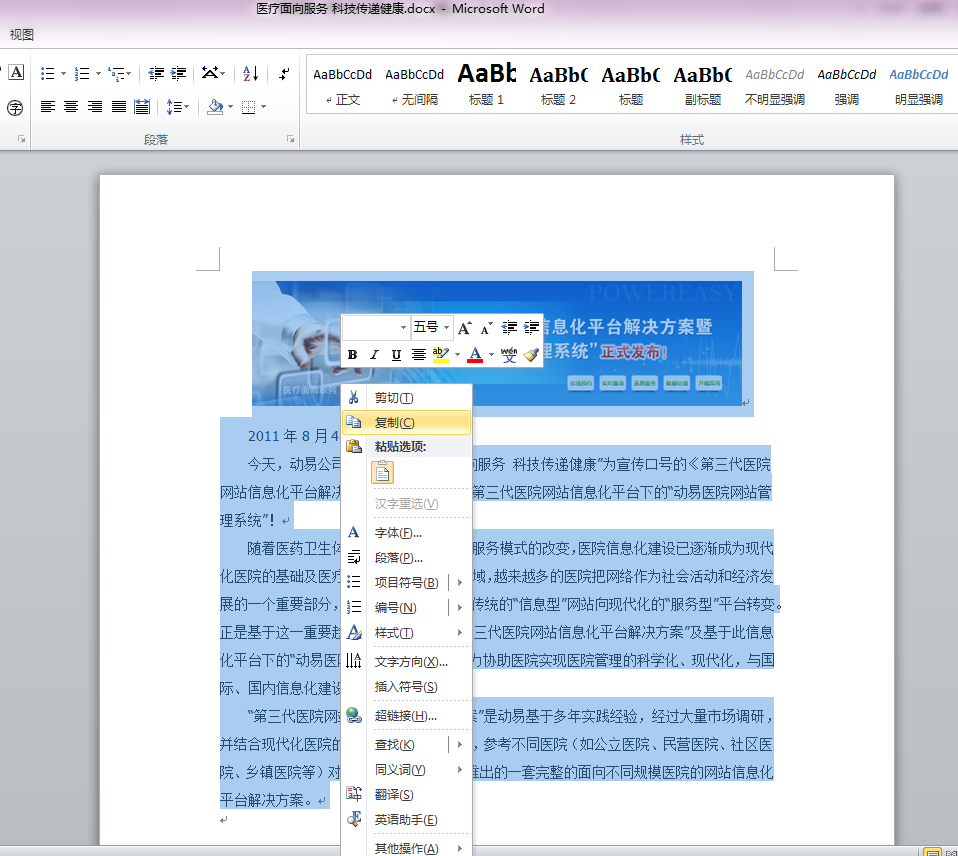Select 超链接(H)... in context menu

(x=405, y=716)
